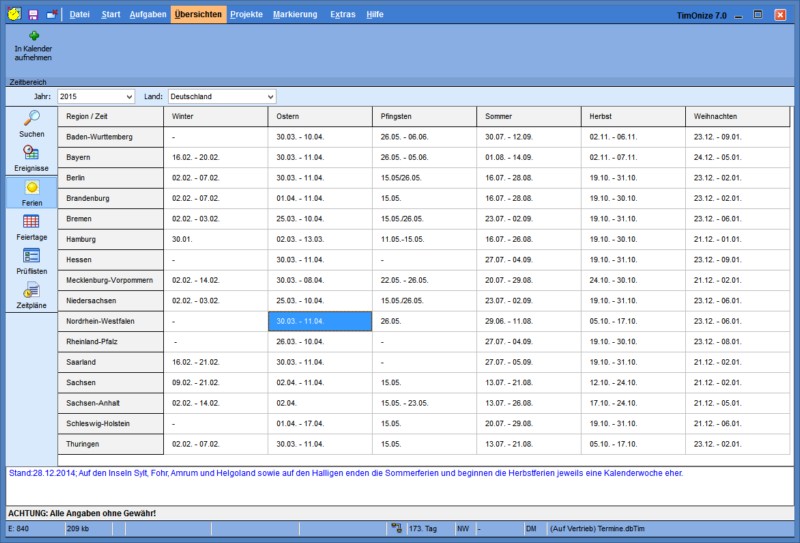
Task: Open the Ereignisse sidebar icon
Action: tap(31, 152)
